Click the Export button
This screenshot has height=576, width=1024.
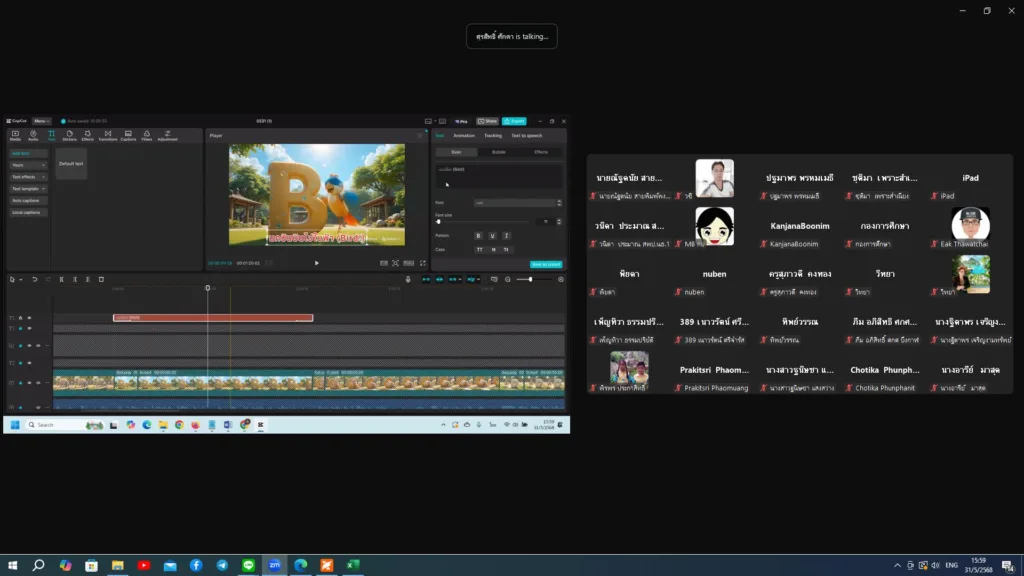[514, 121]
